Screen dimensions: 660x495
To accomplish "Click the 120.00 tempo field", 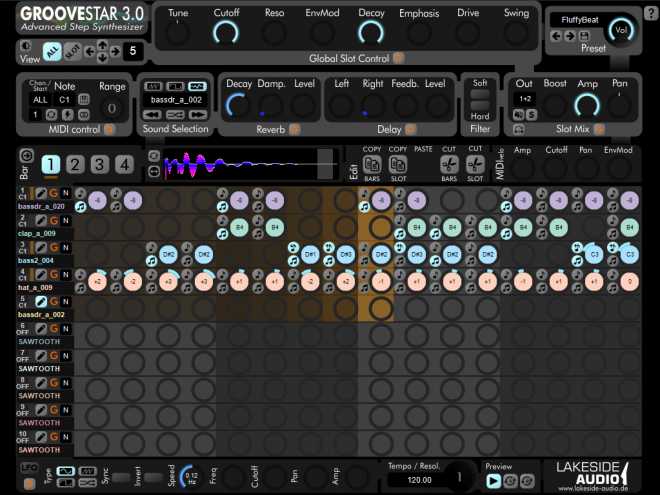I will point(419,480).
